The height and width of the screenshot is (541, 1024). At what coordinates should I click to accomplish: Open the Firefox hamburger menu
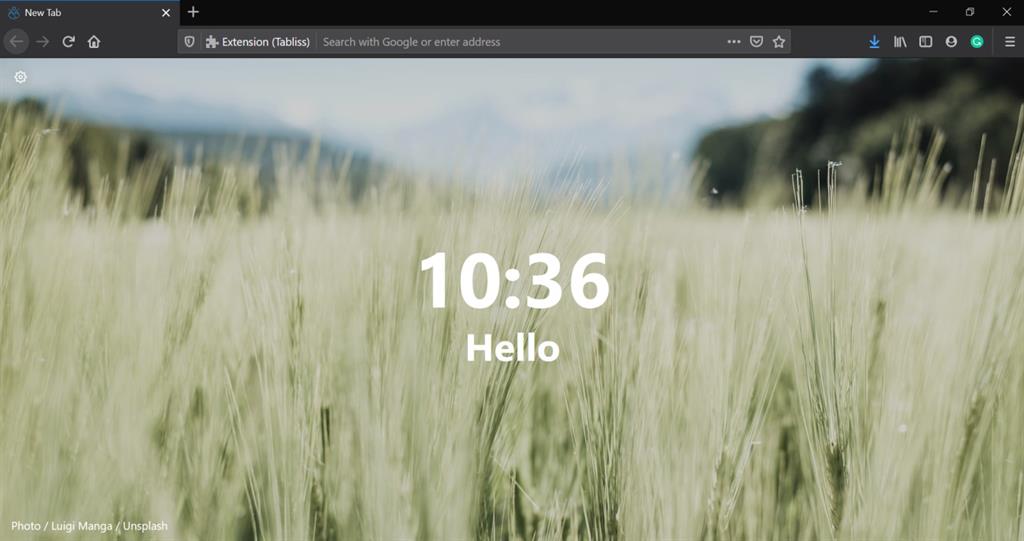(x=1010, y=42)
